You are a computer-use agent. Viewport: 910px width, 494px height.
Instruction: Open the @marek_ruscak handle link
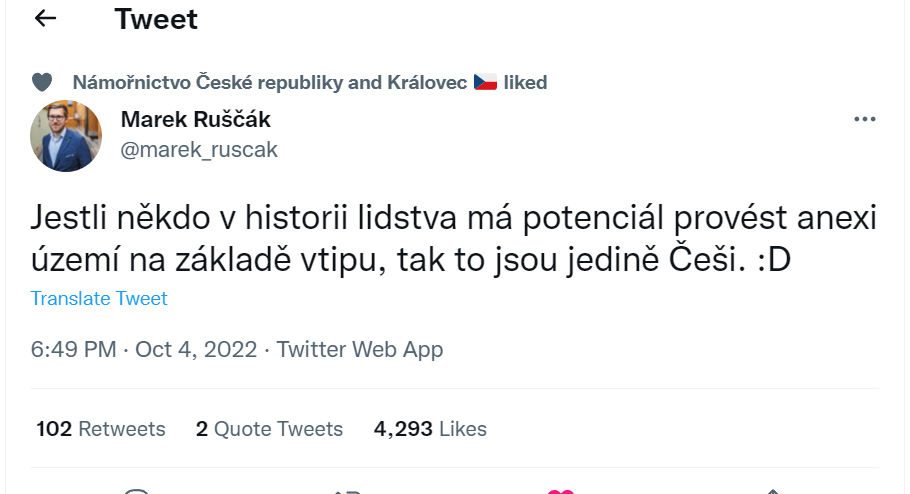[x=199, y=150]
